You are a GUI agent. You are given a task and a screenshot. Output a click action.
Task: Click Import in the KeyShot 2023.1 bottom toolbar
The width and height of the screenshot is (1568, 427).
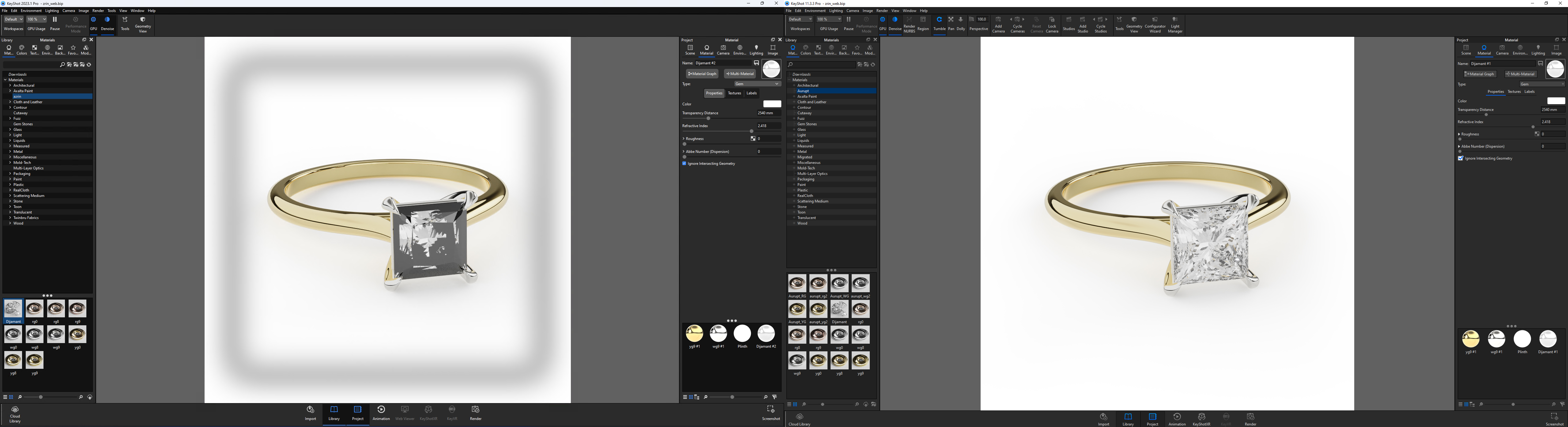[x=311, y=412]
